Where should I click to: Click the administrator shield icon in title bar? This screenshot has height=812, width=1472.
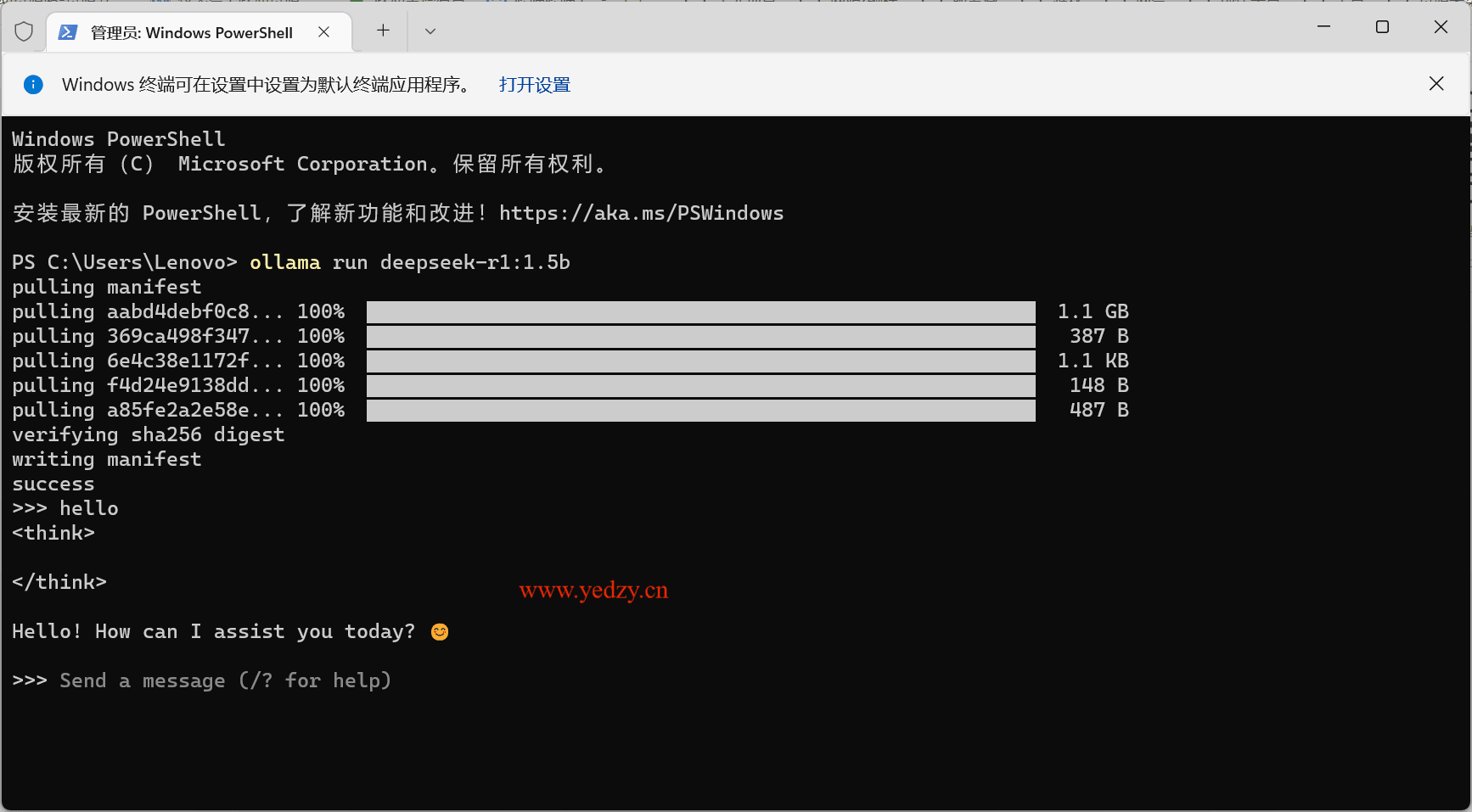click(x=24, y=31)
